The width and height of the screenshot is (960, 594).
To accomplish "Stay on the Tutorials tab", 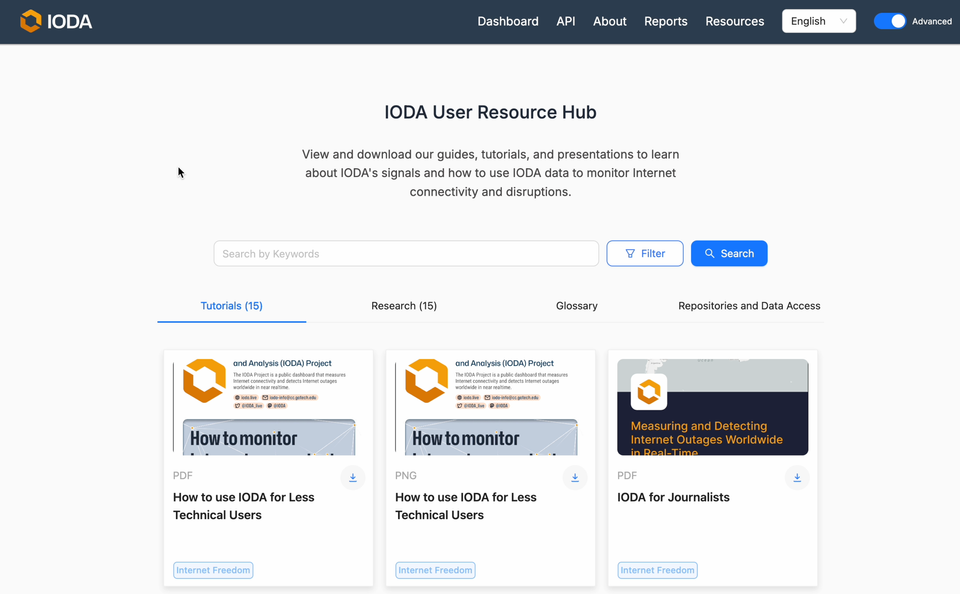I will tap(231, 306).
